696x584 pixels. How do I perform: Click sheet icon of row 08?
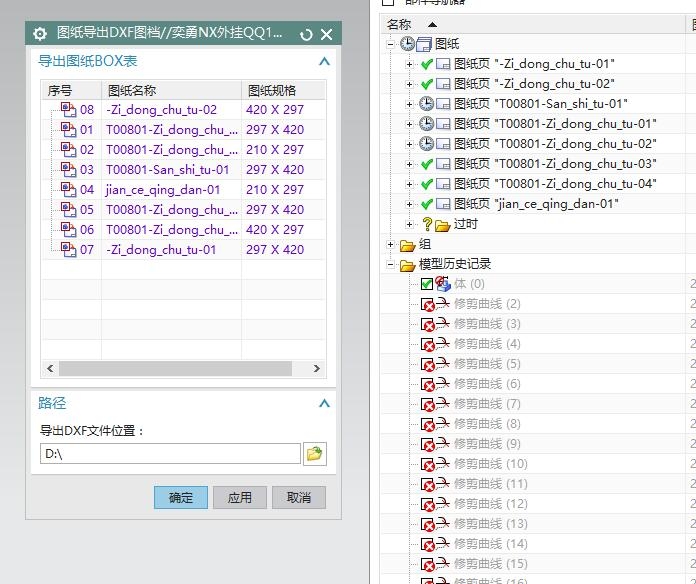(x=68, y=110)
